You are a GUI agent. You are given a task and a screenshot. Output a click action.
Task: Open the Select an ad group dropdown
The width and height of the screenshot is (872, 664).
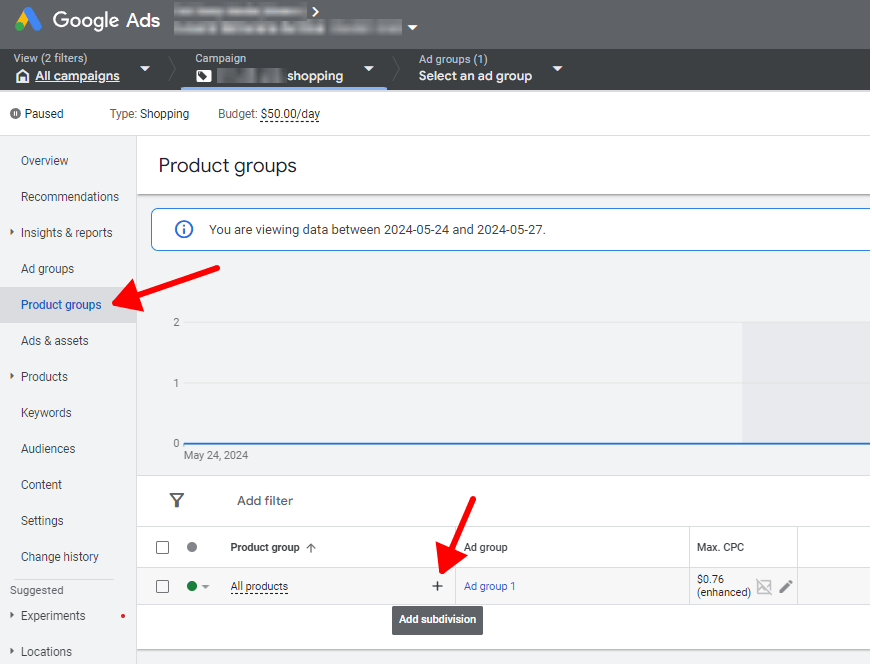pyautogui.click(x=557, y=70)
